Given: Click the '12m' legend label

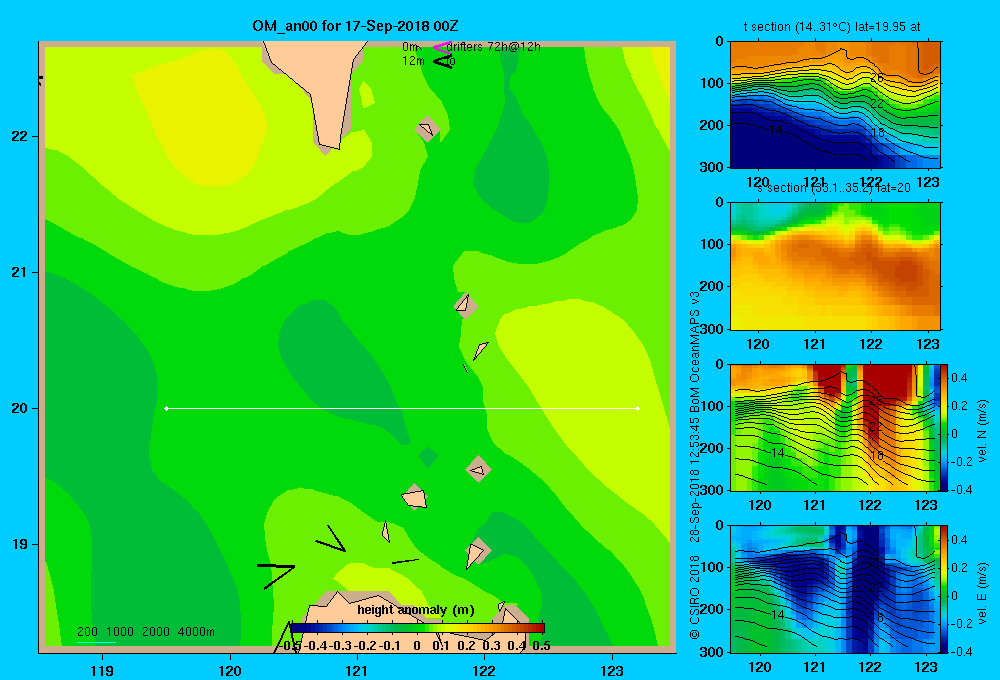Looking at the screenshot, I should point(413,61).
